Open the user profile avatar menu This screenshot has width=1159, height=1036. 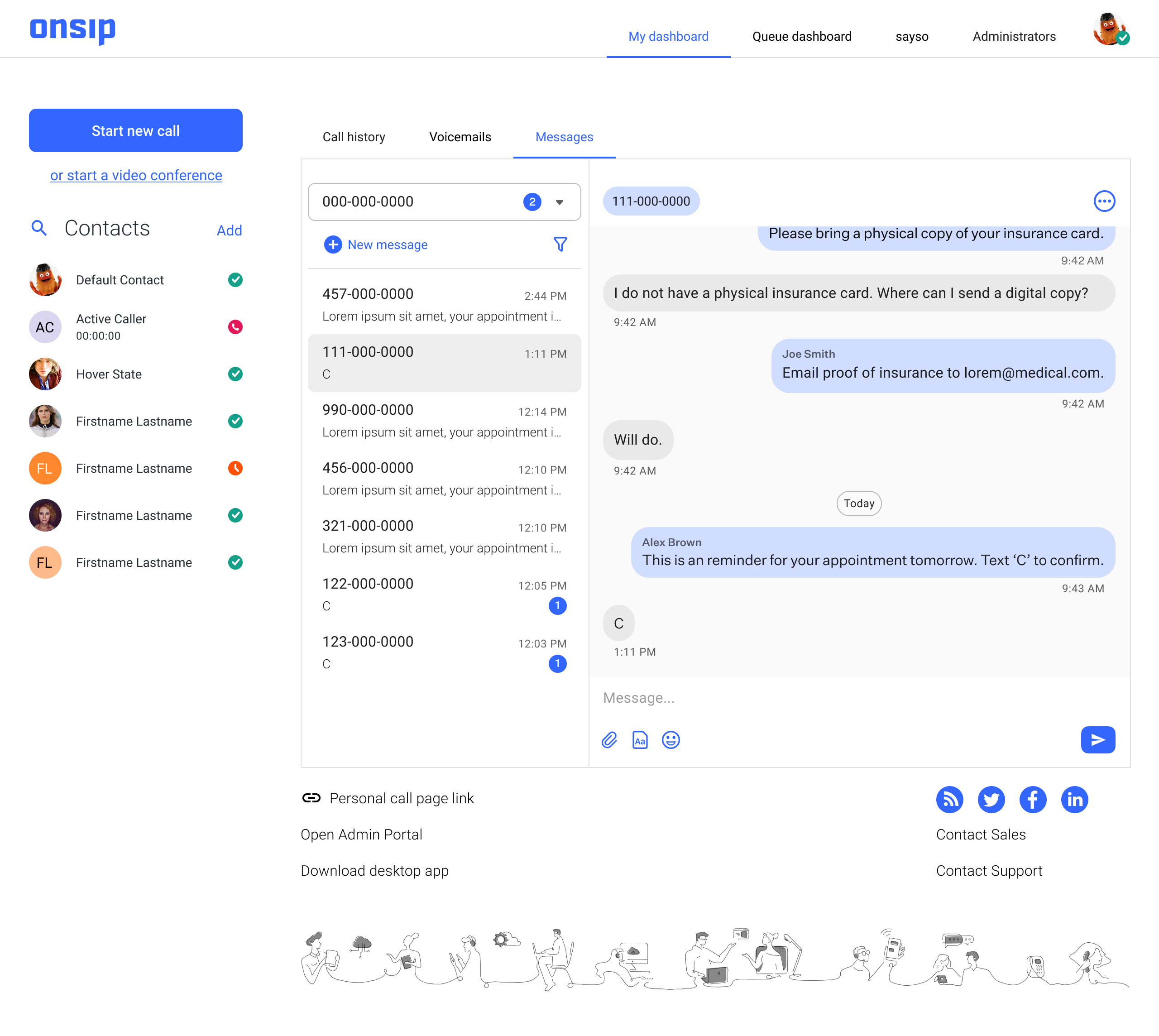(x=1111, y=29)
